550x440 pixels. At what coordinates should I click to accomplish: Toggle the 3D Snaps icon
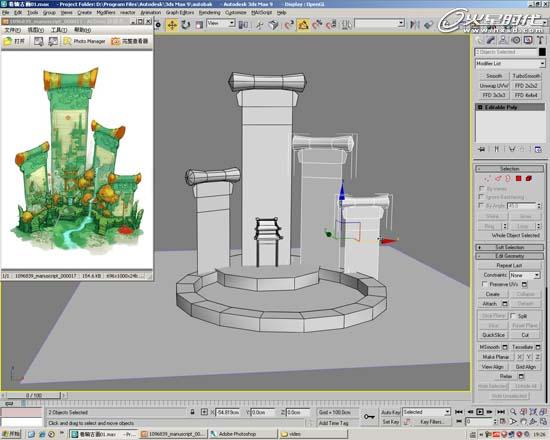[x=288, y=25]
